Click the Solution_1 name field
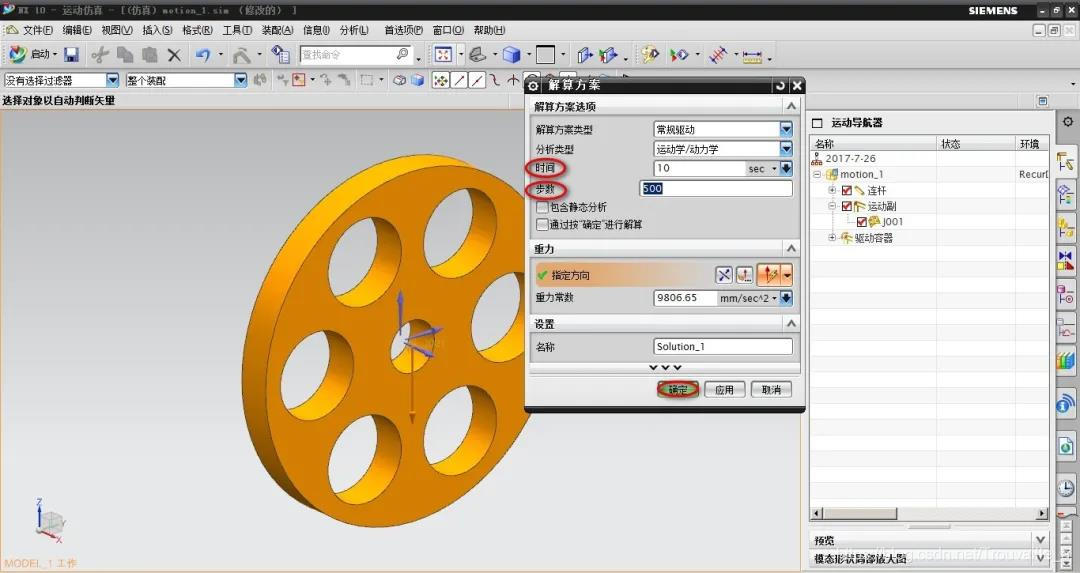This screenshot has height=573, width=1080. [723, 346]
